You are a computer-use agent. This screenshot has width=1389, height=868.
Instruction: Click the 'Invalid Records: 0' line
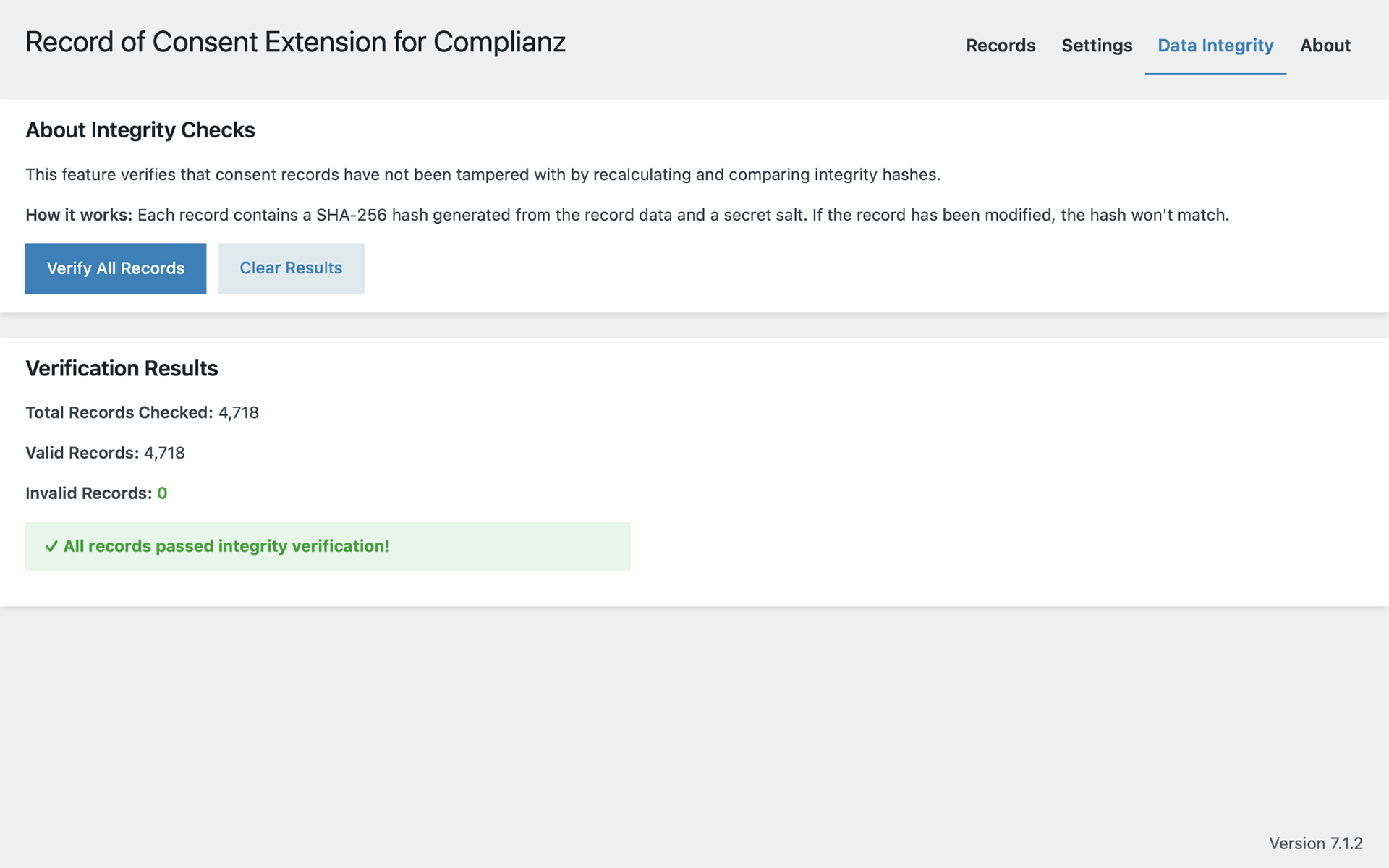(x=96, y=493)
